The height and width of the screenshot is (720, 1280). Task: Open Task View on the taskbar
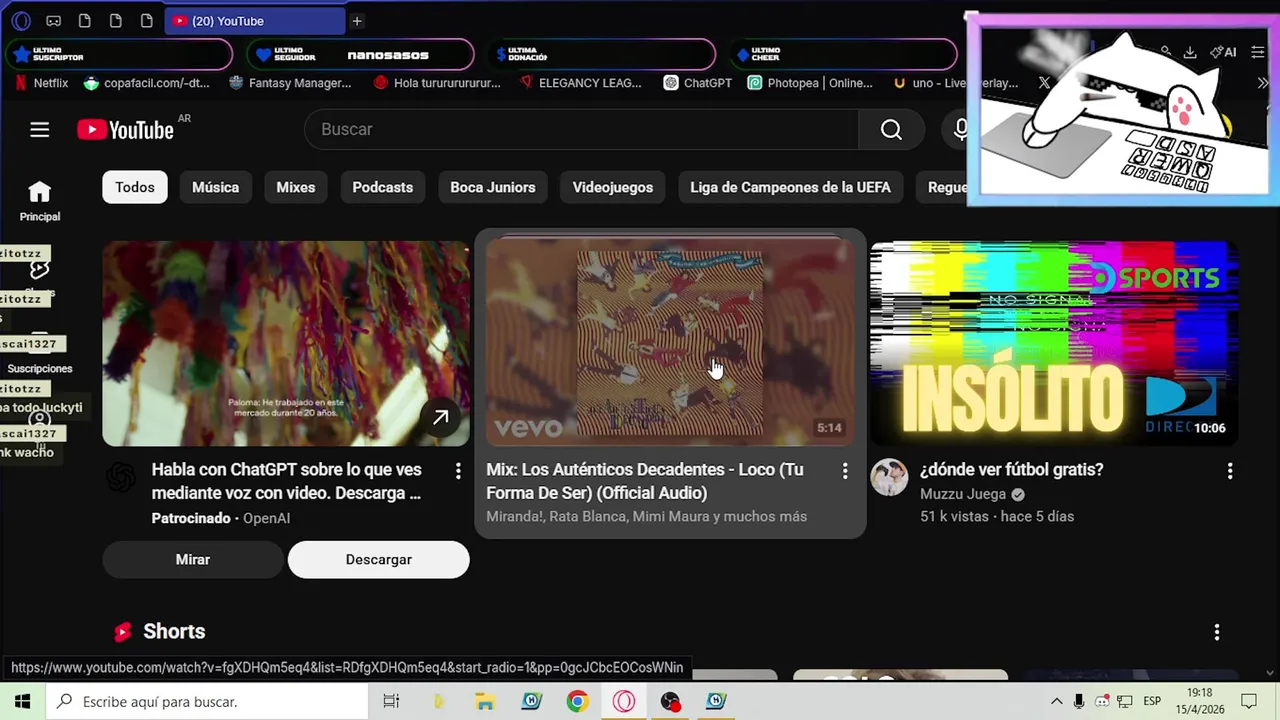tap(391, 701)
